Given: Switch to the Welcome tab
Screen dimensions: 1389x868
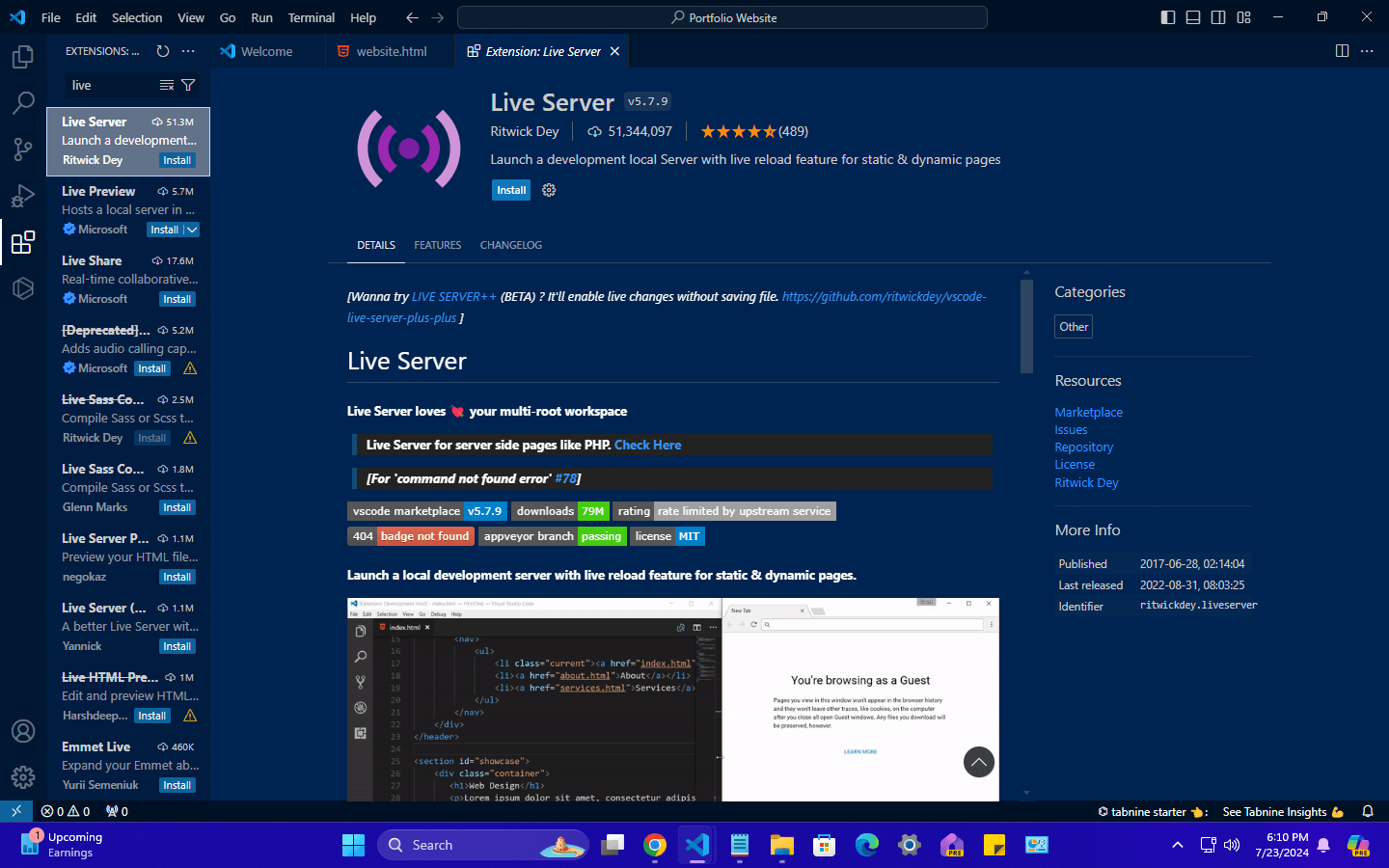Looking at the screenshot, I should (x=267, y=51).
